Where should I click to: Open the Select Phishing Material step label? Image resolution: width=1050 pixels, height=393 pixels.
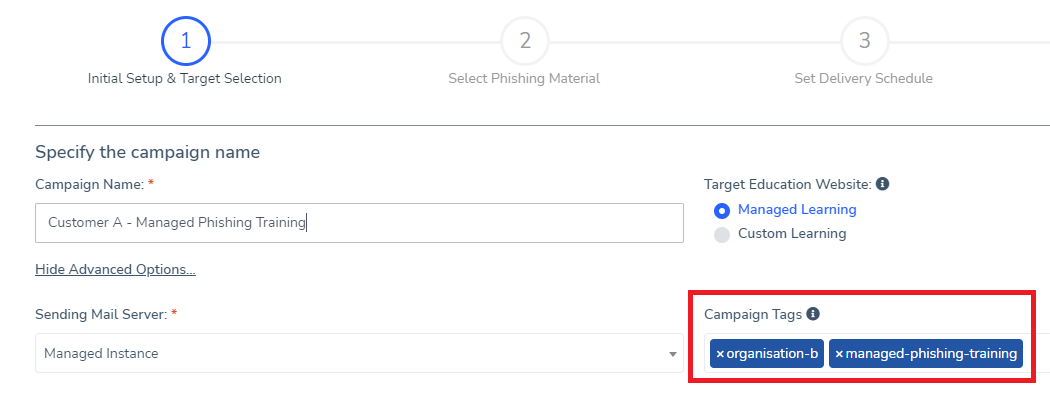tap(524, 78)
